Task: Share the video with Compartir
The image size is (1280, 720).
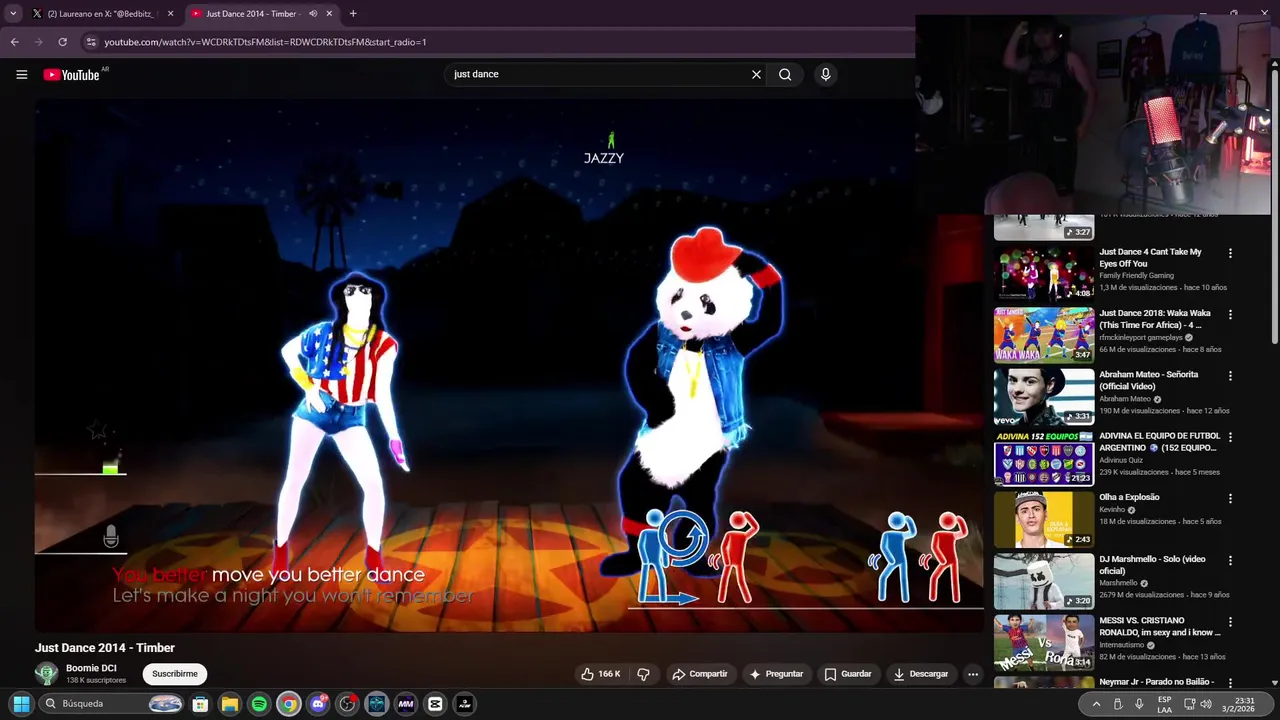Action: (x=700, y=674)
